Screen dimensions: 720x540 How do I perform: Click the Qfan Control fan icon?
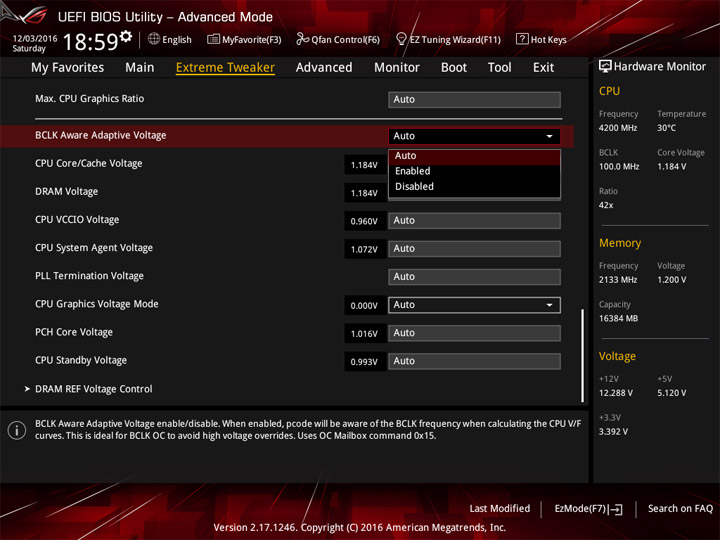point(302,39)
